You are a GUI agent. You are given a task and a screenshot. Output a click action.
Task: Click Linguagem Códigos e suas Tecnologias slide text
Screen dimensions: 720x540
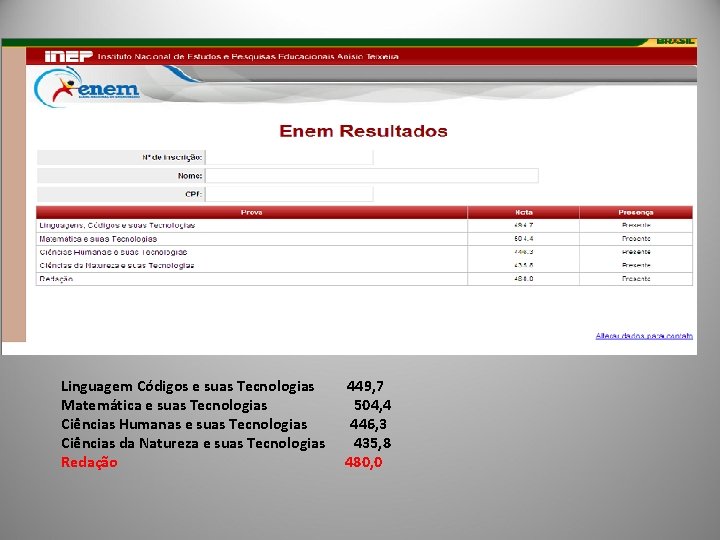coord(187,387)
